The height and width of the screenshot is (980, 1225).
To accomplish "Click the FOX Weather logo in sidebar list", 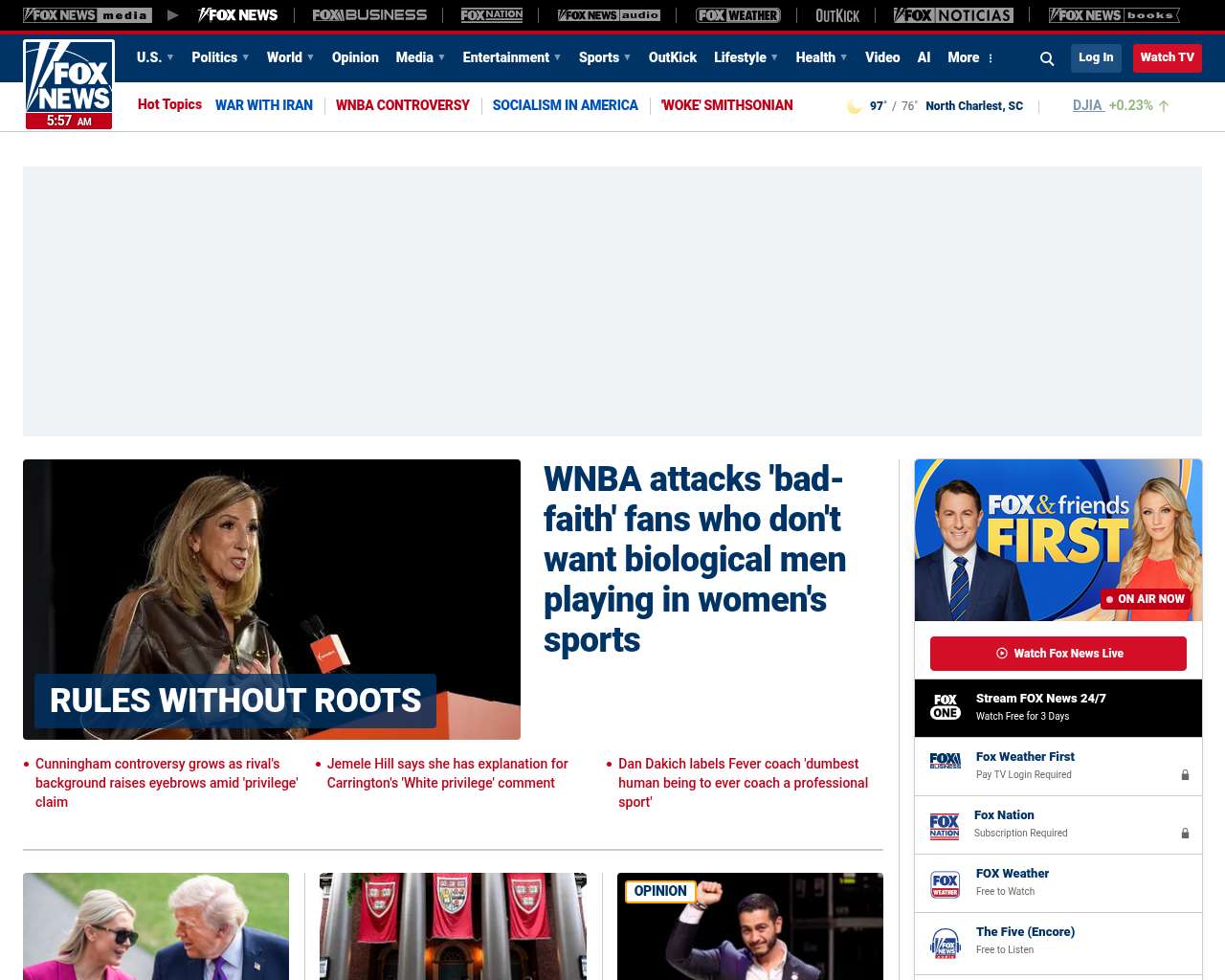I will coord(946,884).
